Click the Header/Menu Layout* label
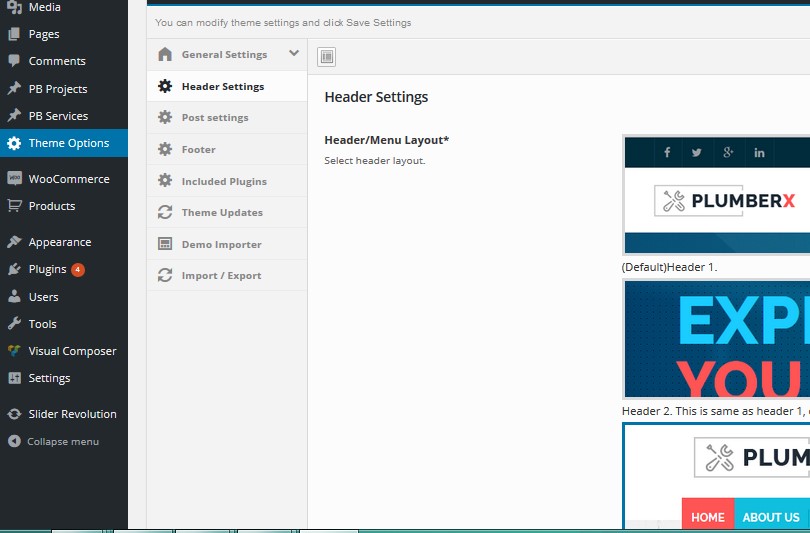Image resolution: width=810 pixels, height=533 pixels. [x=386, y=140]
